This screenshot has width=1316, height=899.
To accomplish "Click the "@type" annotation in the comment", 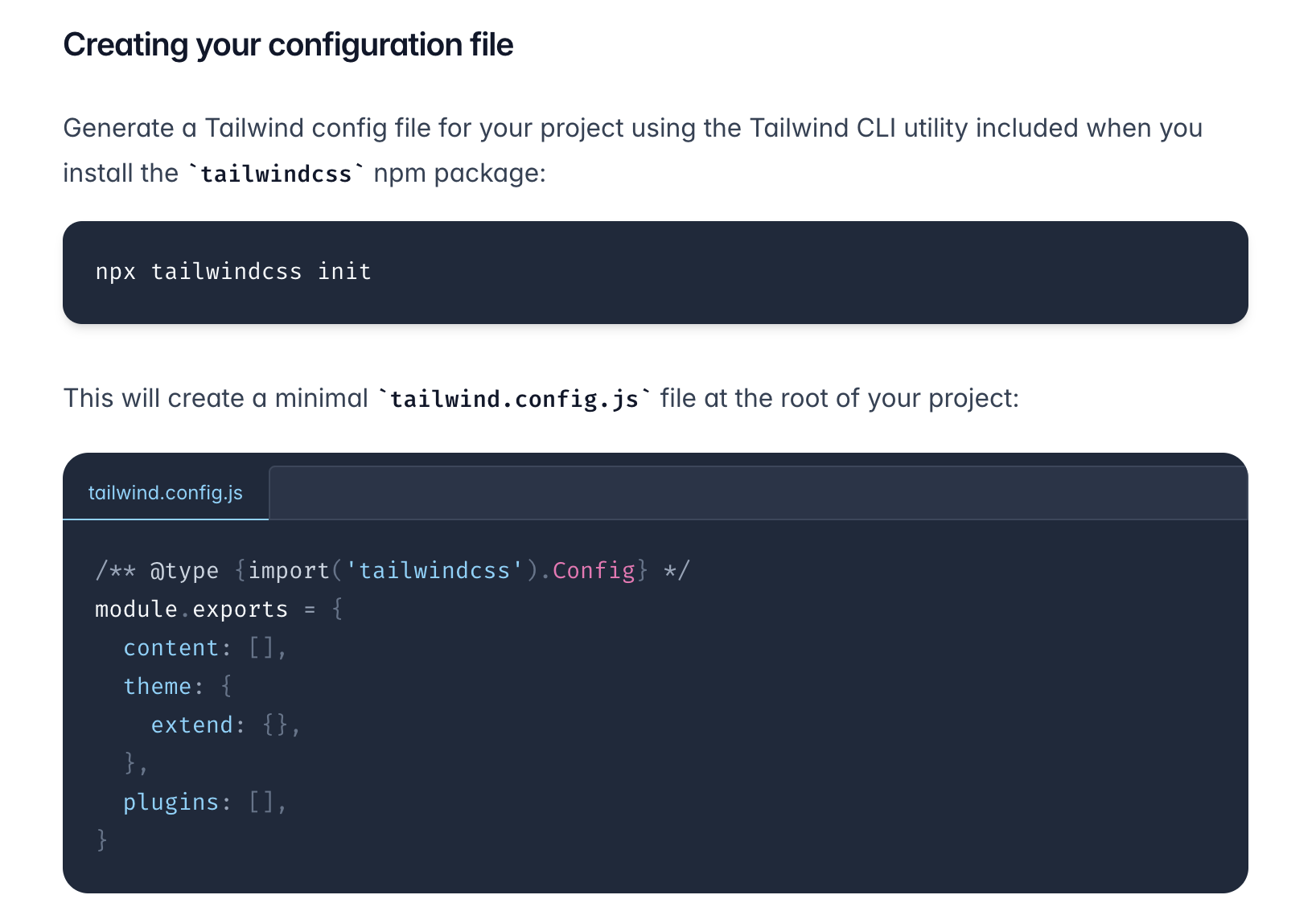I will tap(184, 571).
